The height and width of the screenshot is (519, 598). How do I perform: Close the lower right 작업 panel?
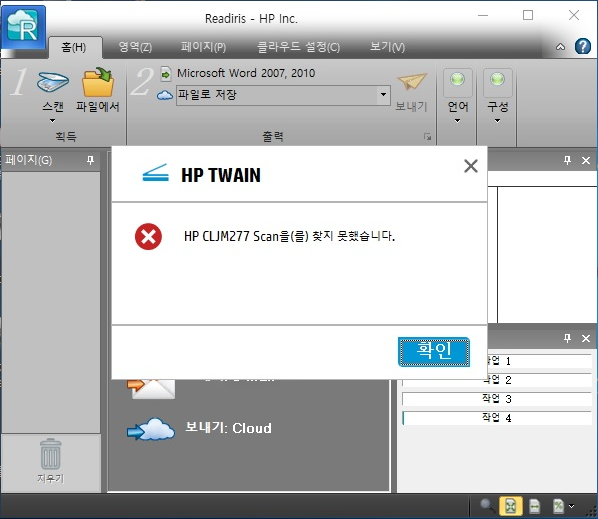586,338
